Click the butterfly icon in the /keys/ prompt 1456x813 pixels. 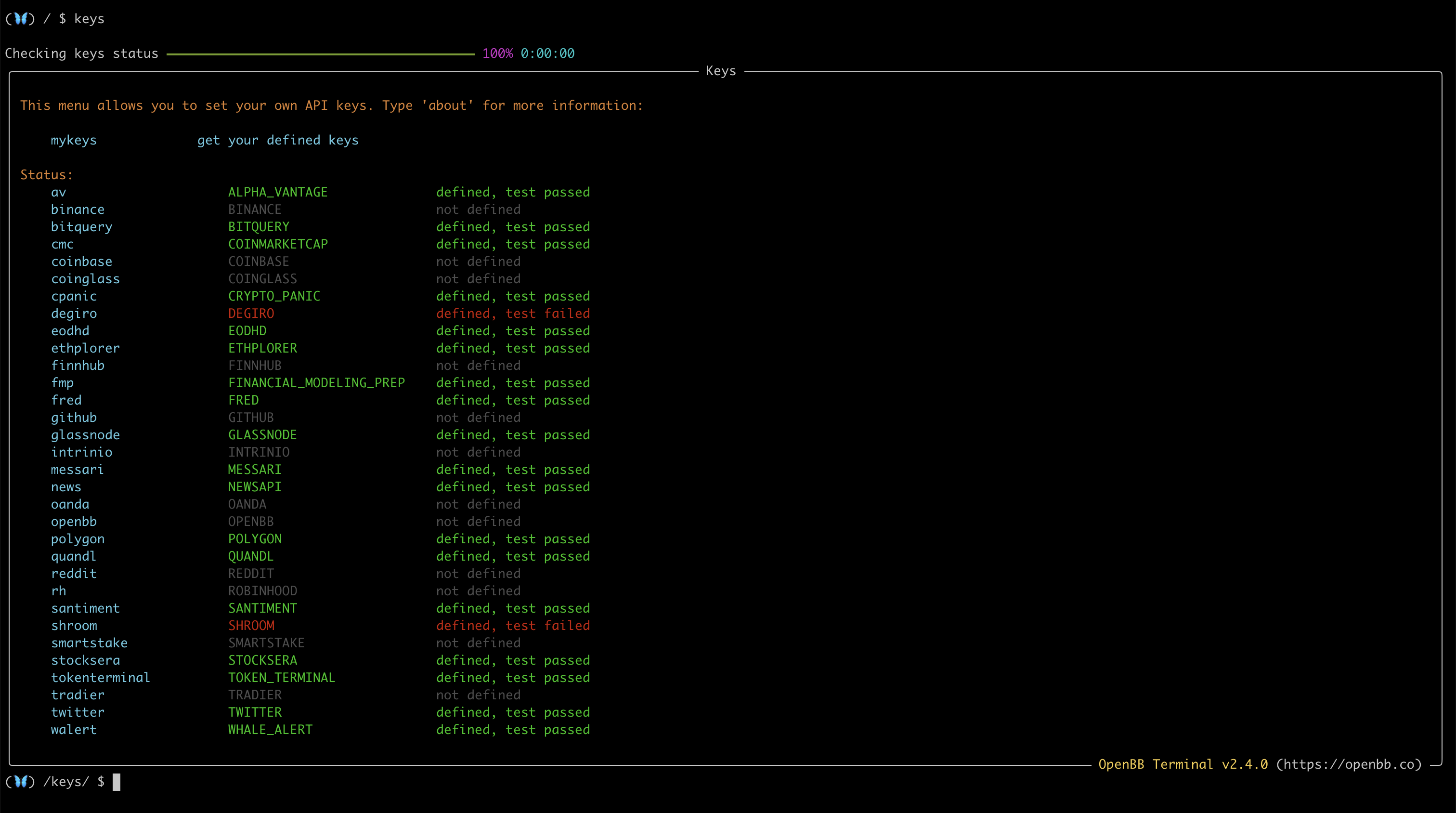click(21, 781)
